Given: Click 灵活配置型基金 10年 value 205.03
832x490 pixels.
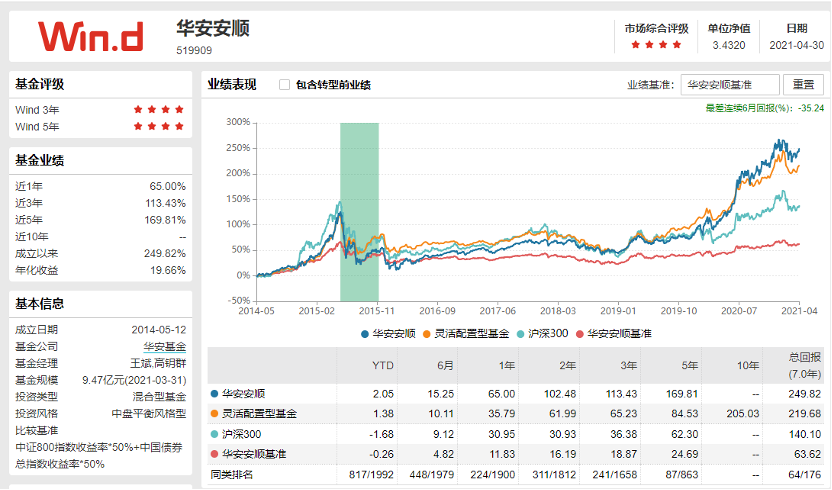Looking at the screenshot, I should (743, 414).
